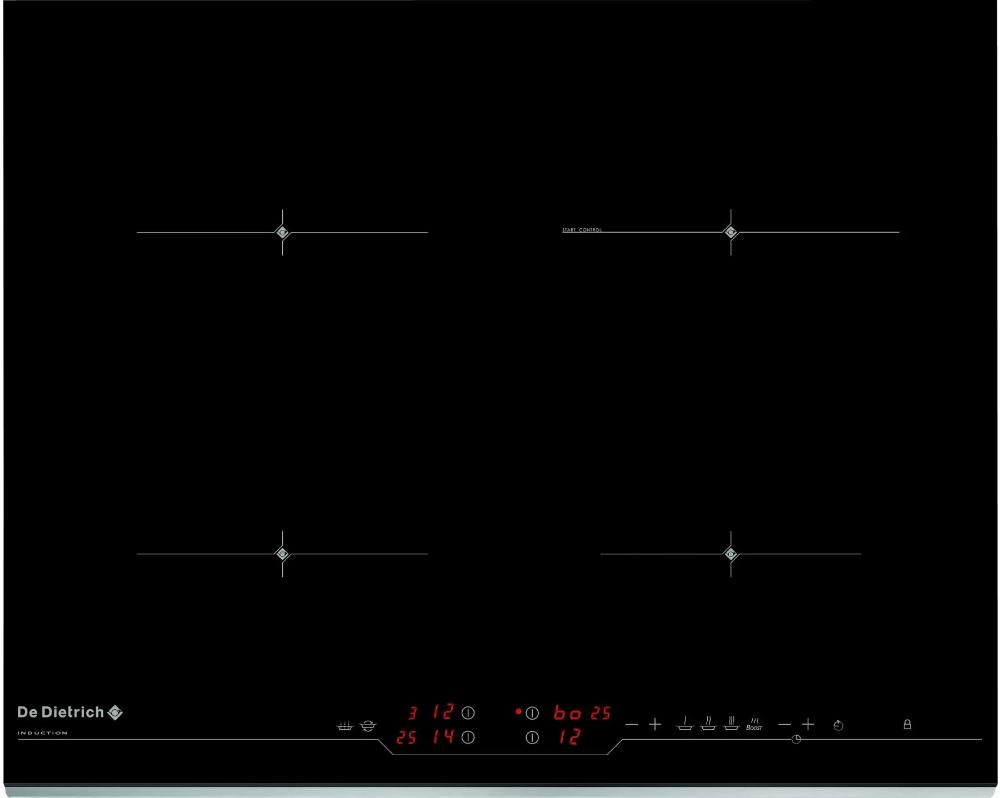This screenshot has width=1000, height=798.
Task: Decrease power with minus left of presets
Action: pyautogui.click(x=631, y=724)
